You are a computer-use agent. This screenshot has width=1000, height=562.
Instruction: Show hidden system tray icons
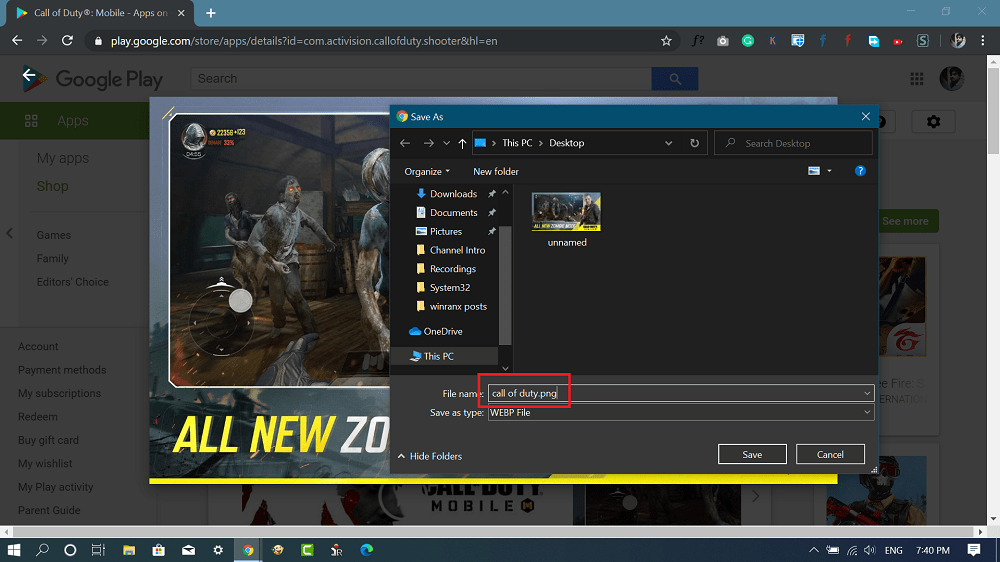click(x=814, y=550)
